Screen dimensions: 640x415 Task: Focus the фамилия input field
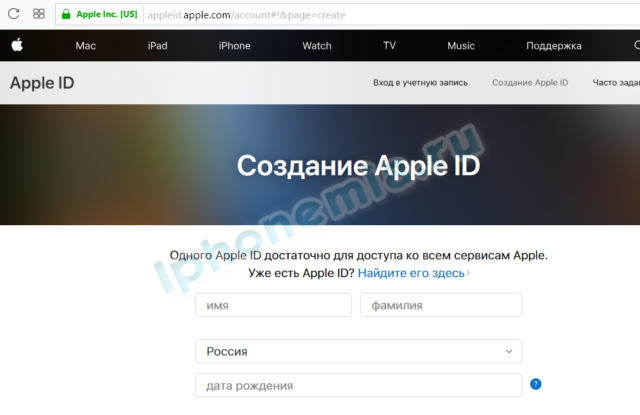[441, 305]
